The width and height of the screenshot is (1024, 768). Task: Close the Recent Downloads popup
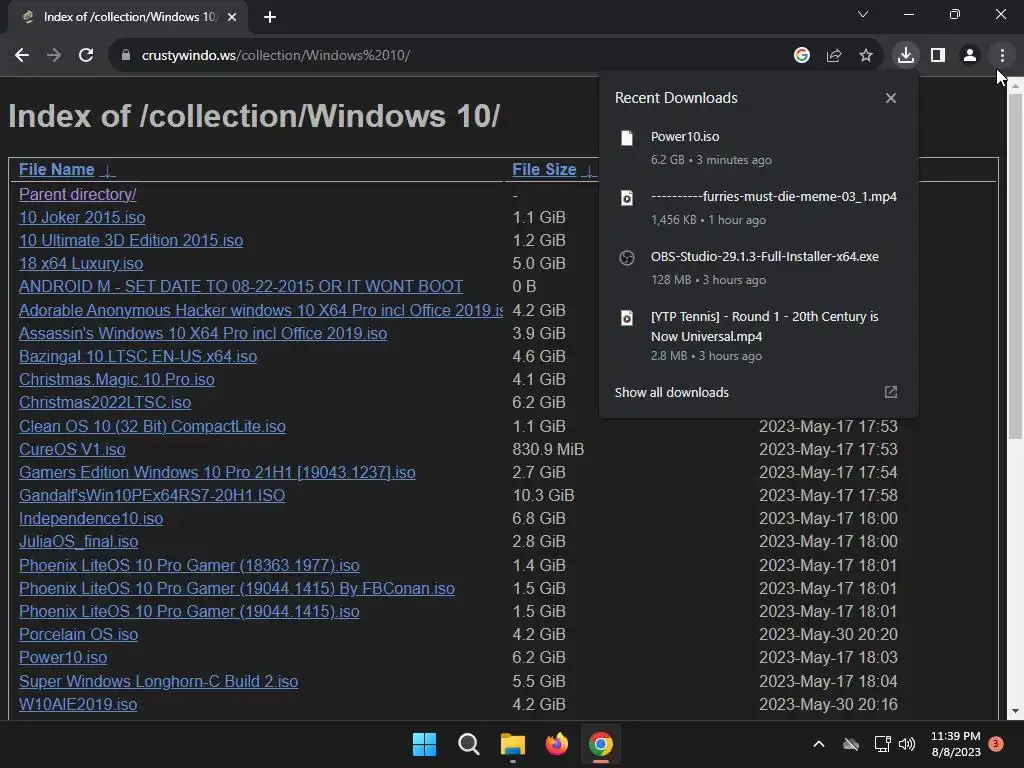click(891, 98)
